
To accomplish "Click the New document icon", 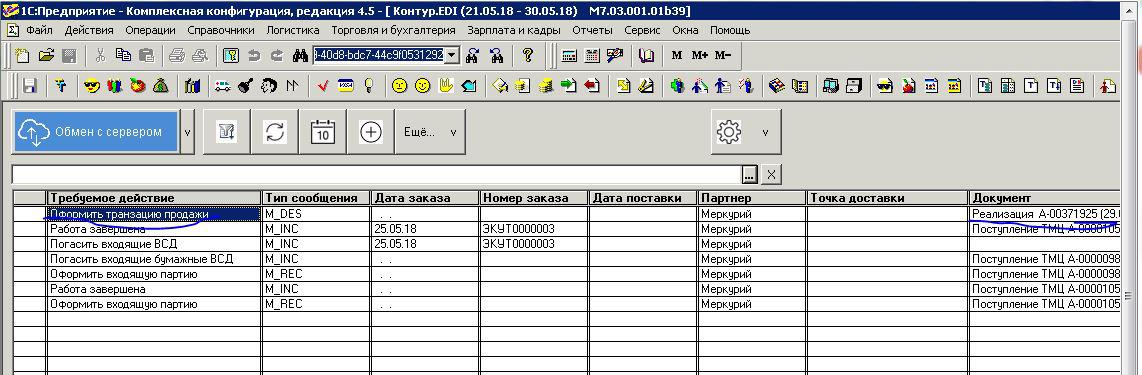I will pyautogui.click(x=23, y=55).
